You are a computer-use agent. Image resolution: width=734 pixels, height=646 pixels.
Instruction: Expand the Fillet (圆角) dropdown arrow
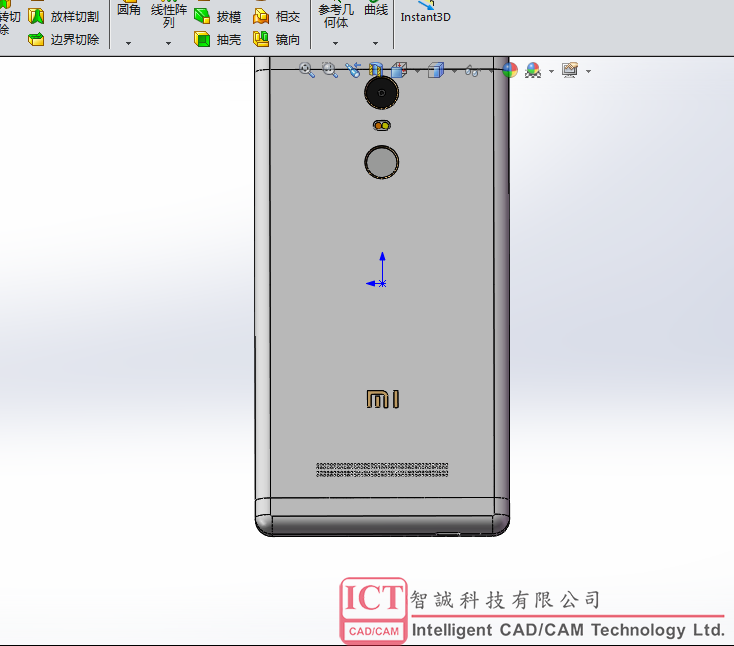(128, 43)
